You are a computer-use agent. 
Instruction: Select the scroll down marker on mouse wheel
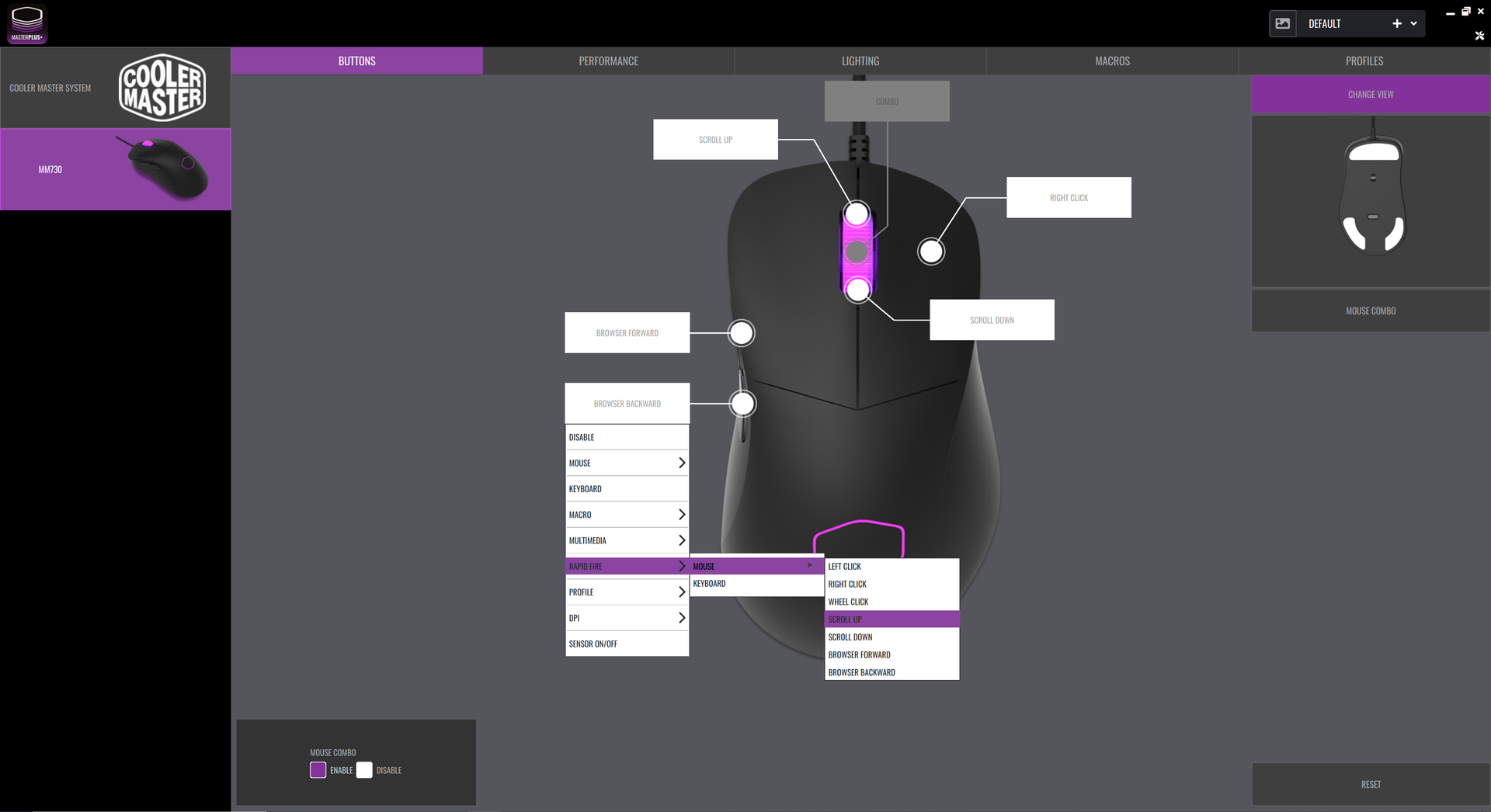coord(858,290)
